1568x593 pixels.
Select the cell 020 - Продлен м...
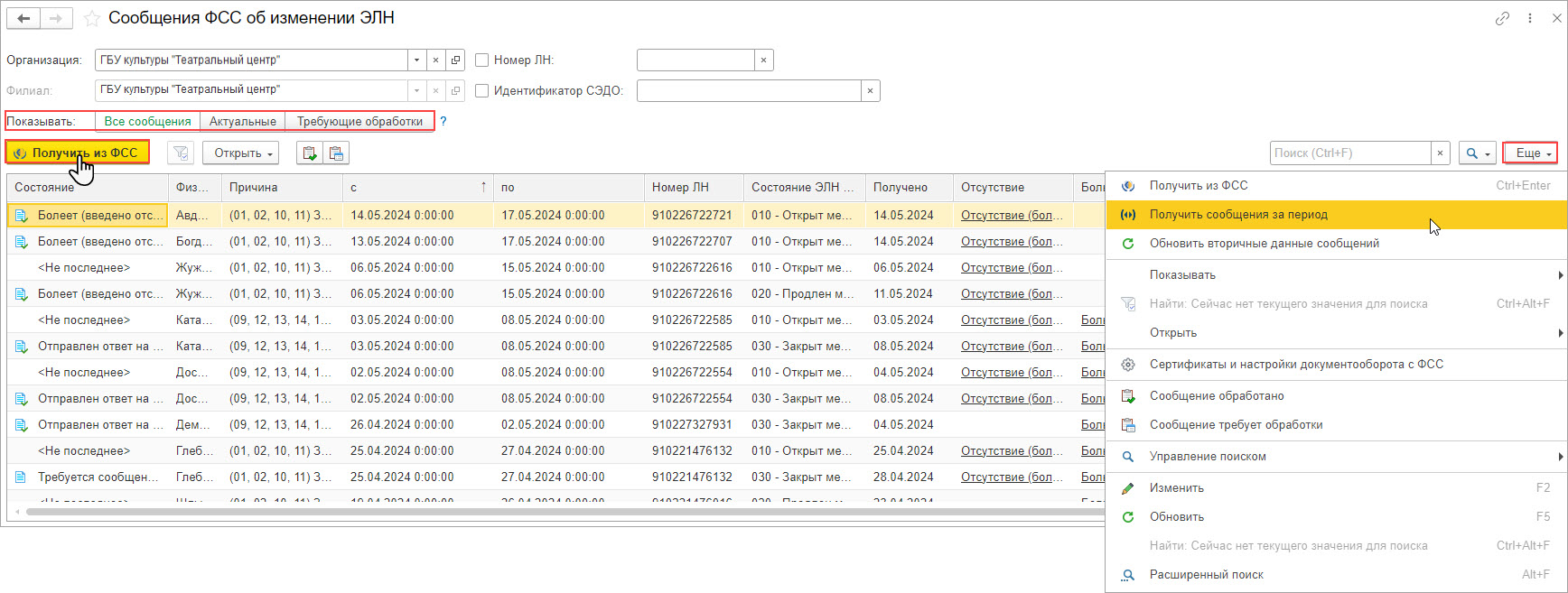(804, 294)
